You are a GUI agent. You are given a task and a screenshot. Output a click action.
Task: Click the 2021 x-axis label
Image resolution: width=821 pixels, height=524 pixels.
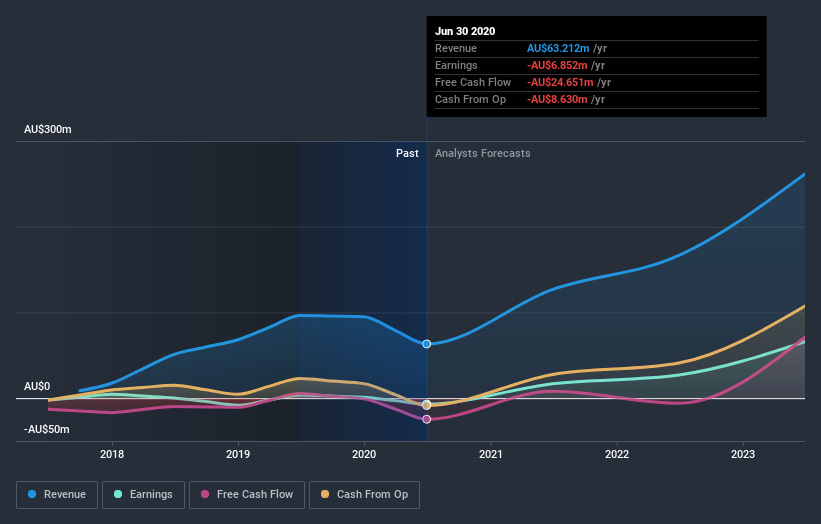pyautogui.click(x=491, y=454)
